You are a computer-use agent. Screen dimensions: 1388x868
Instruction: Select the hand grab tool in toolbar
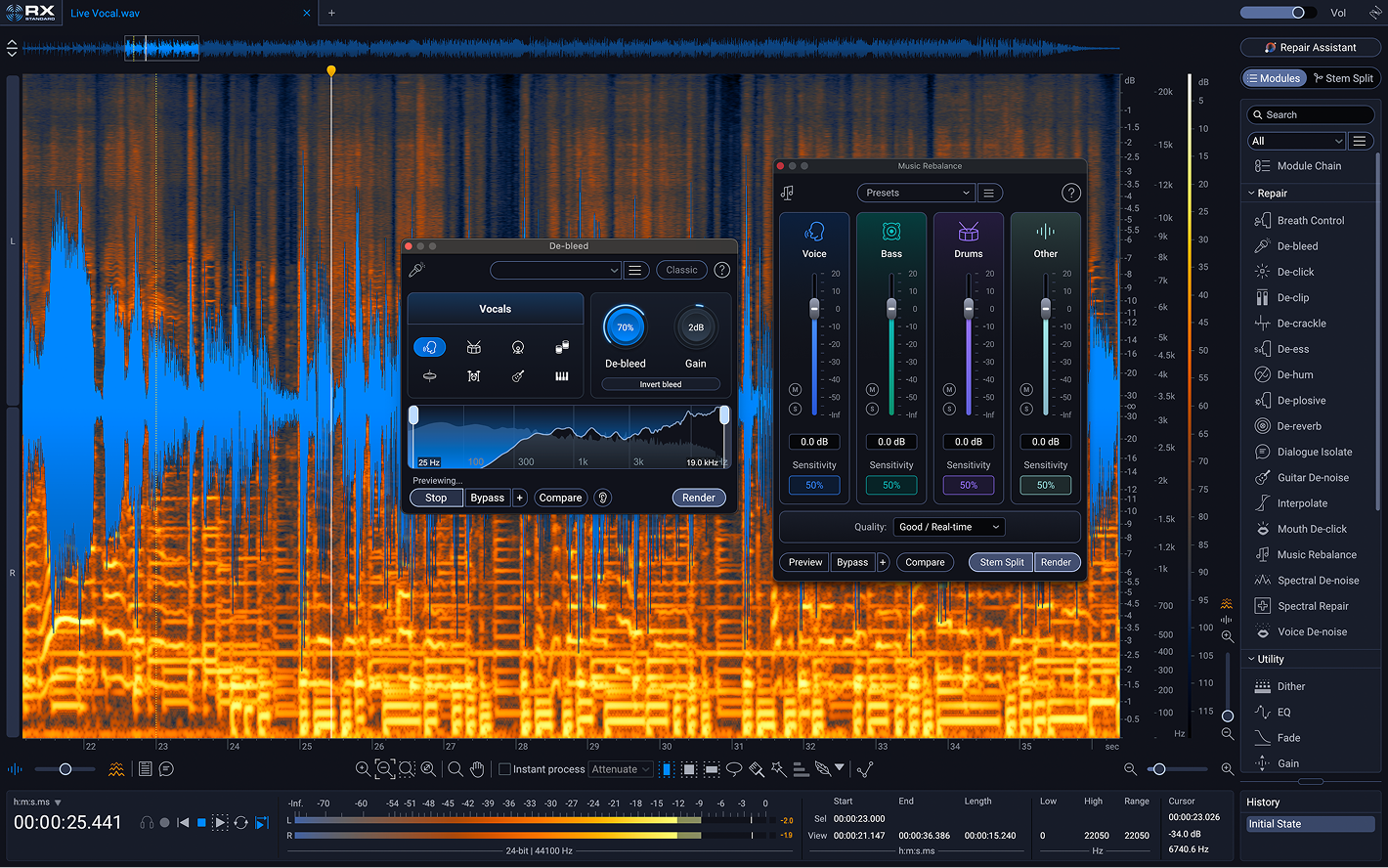[x=477, y=769]
